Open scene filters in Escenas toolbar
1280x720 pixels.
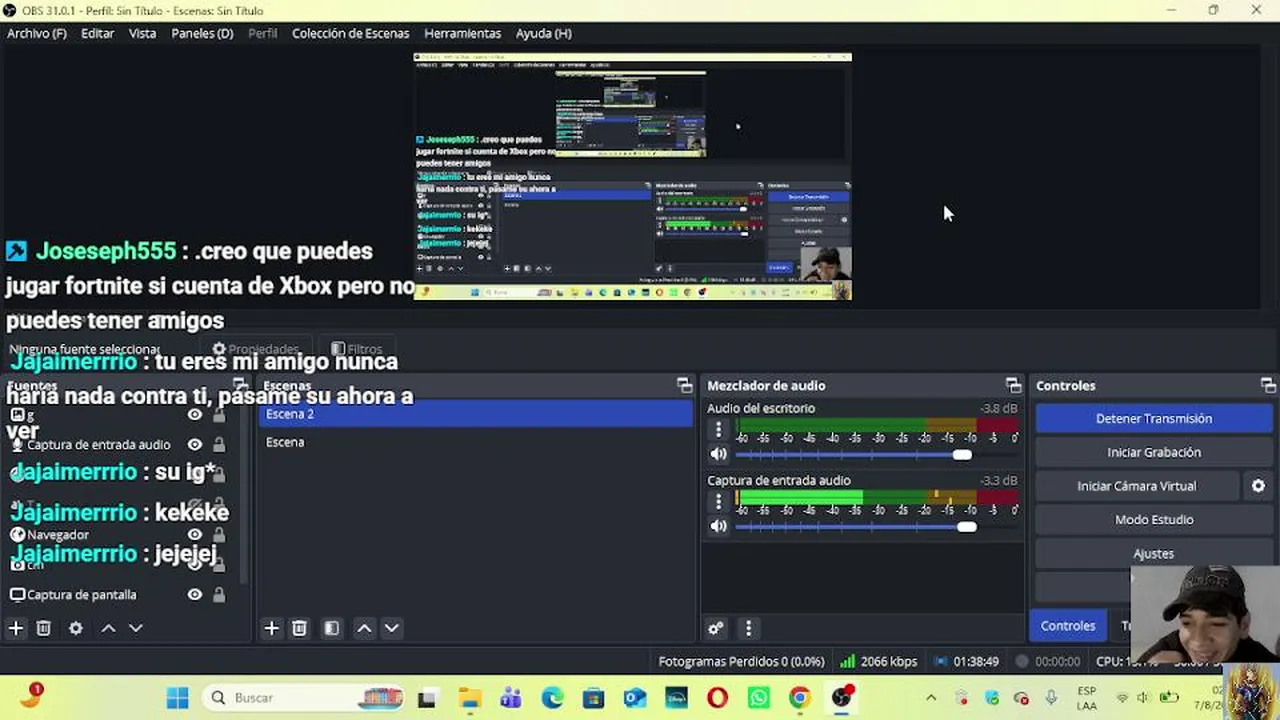click(x=332, y=628)
